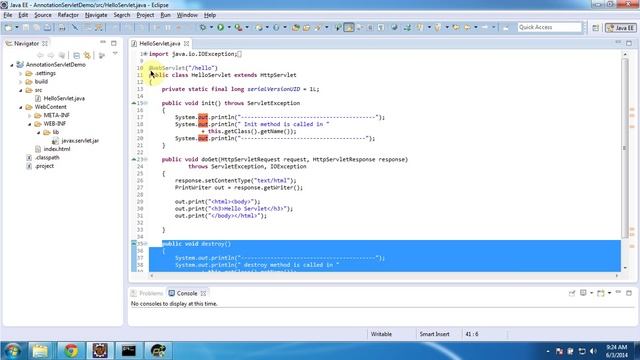
Task: Expand the .settings folder
Action: point(21,73)
